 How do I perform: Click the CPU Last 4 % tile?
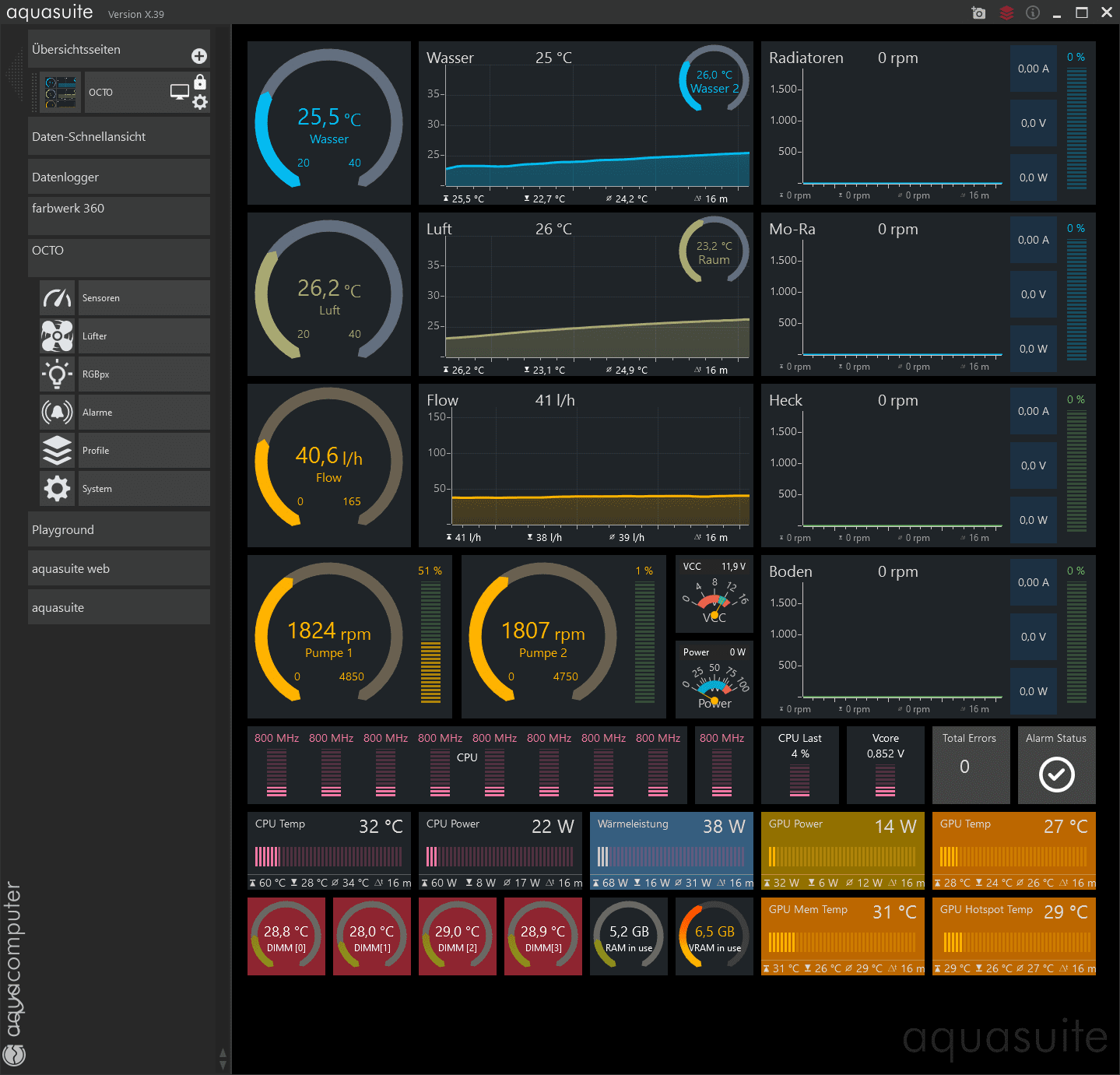(800, 765)
